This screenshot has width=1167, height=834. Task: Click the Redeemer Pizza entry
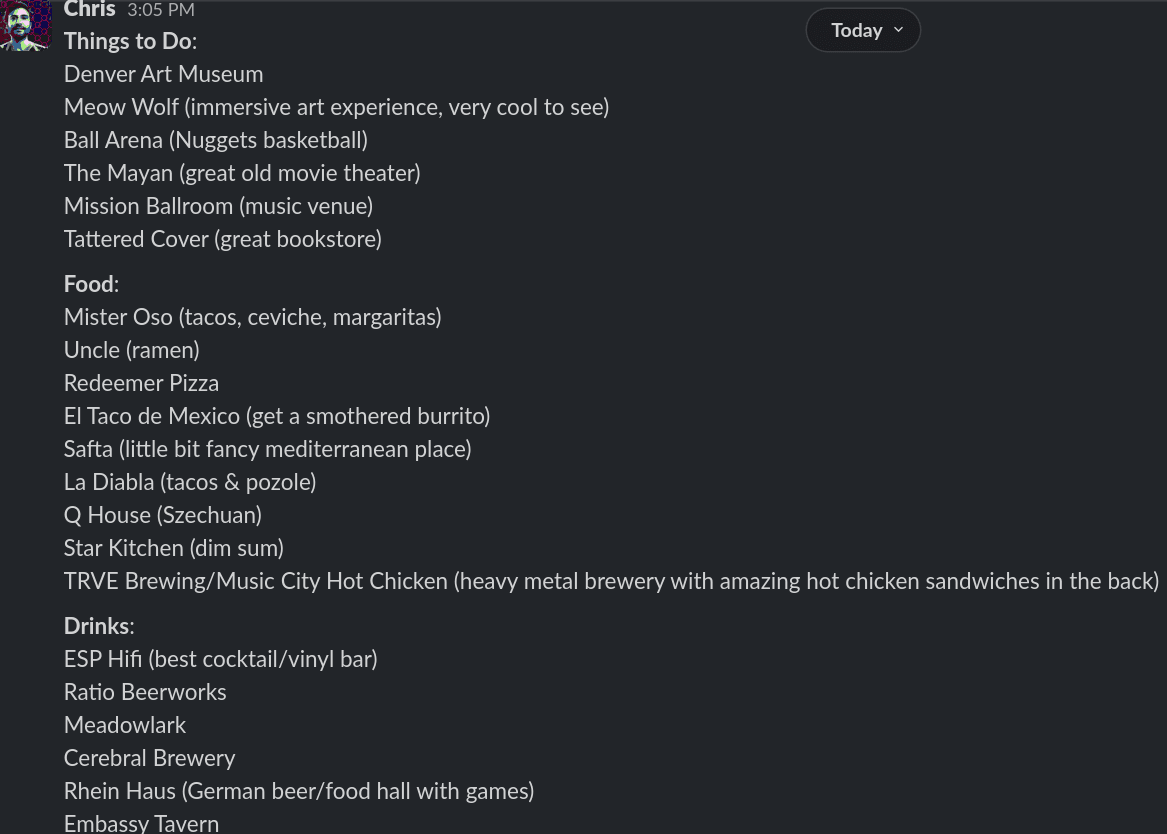(141, 383)
